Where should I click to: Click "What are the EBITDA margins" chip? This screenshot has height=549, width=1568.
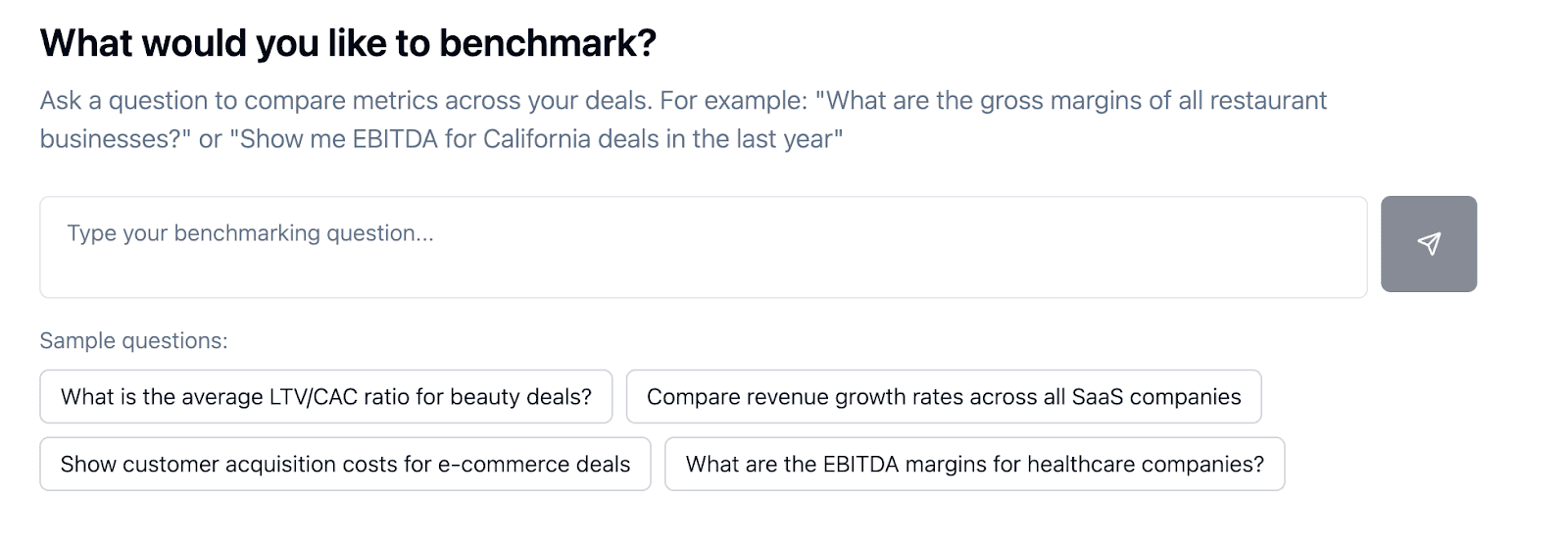click(974, 464)
